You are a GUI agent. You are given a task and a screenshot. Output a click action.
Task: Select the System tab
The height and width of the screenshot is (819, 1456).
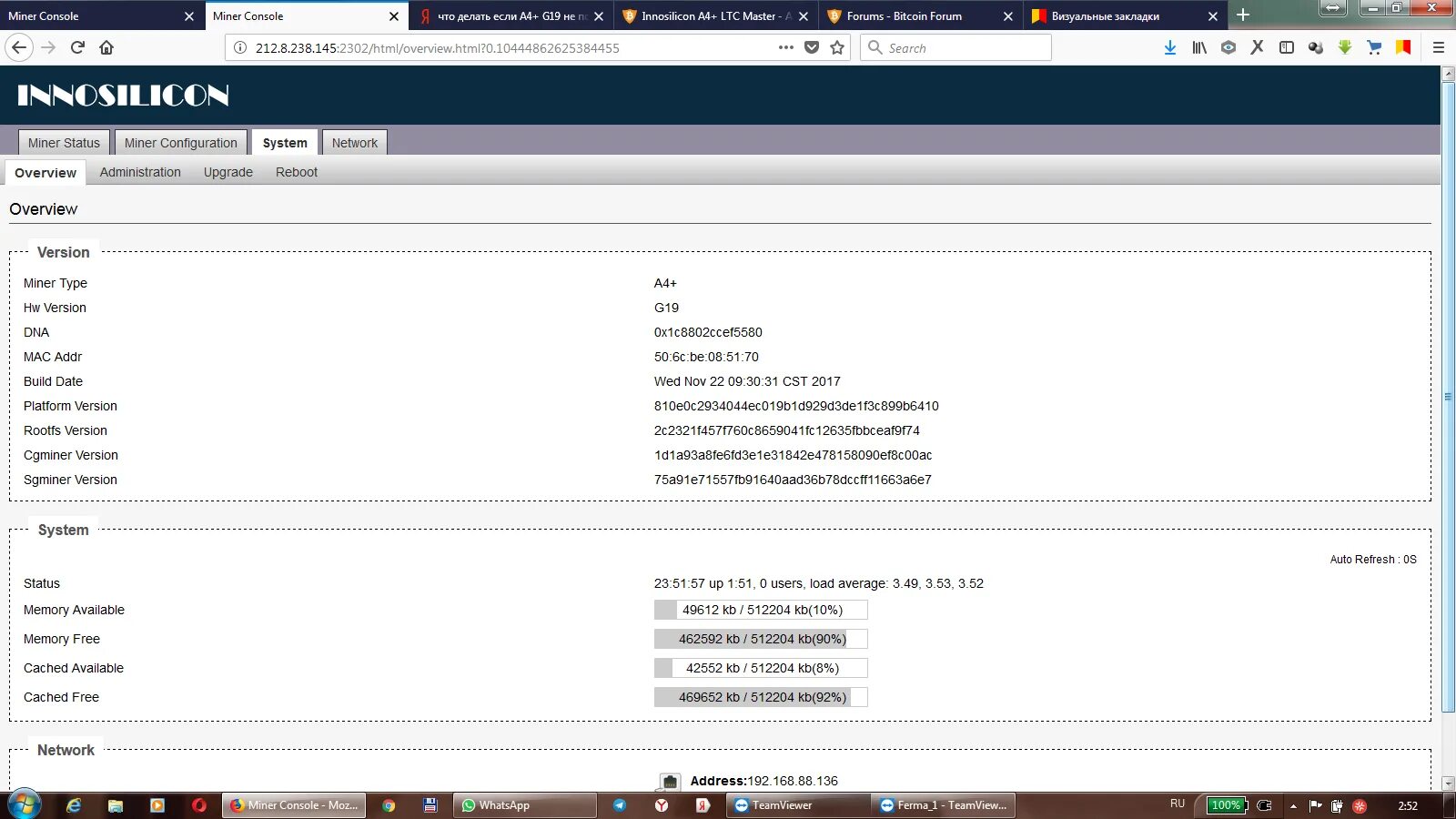[x=285, y=143]
